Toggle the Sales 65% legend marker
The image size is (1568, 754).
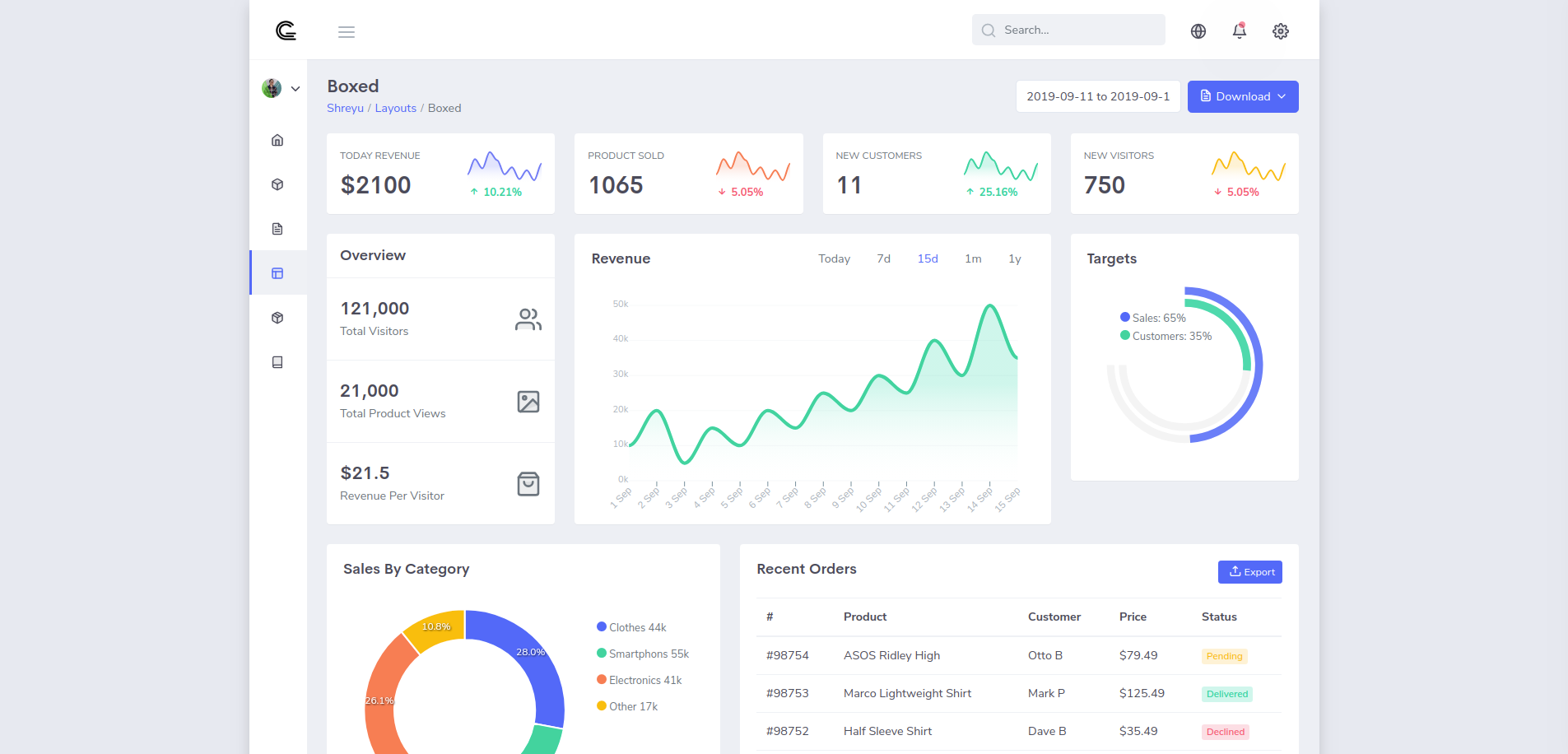1125,317
